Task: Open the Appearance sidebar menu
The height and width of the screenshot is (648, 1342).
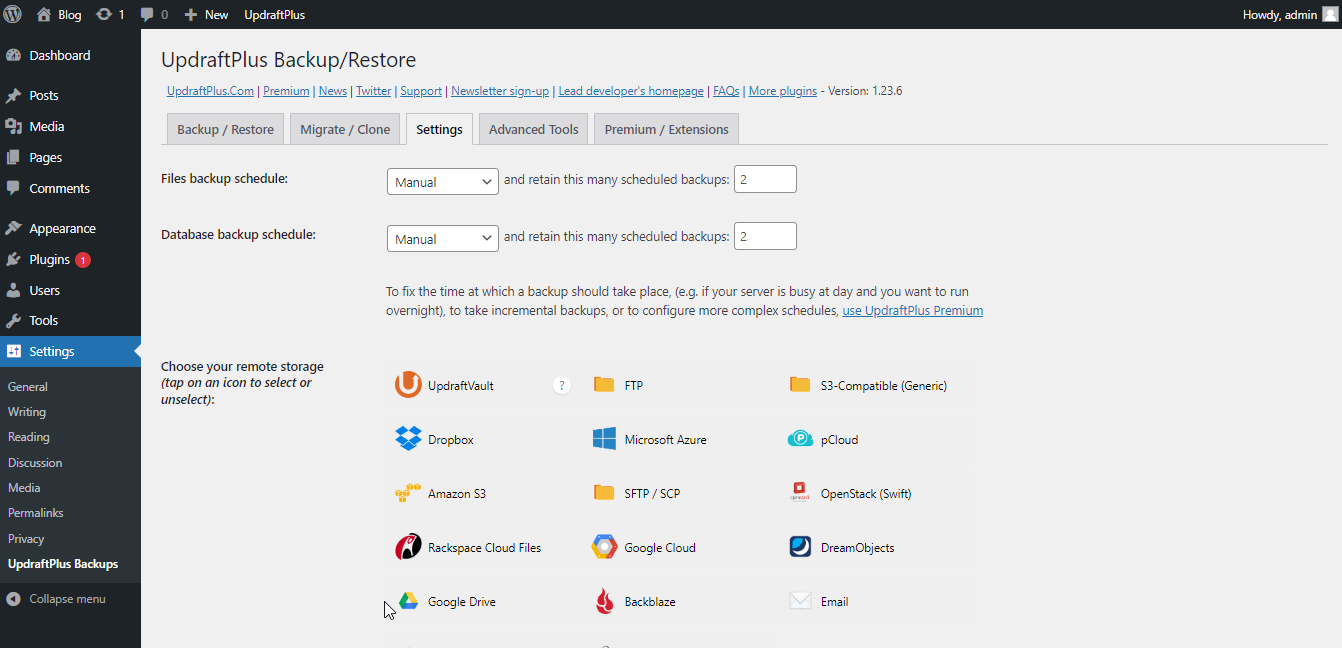Action: [70, 229]
